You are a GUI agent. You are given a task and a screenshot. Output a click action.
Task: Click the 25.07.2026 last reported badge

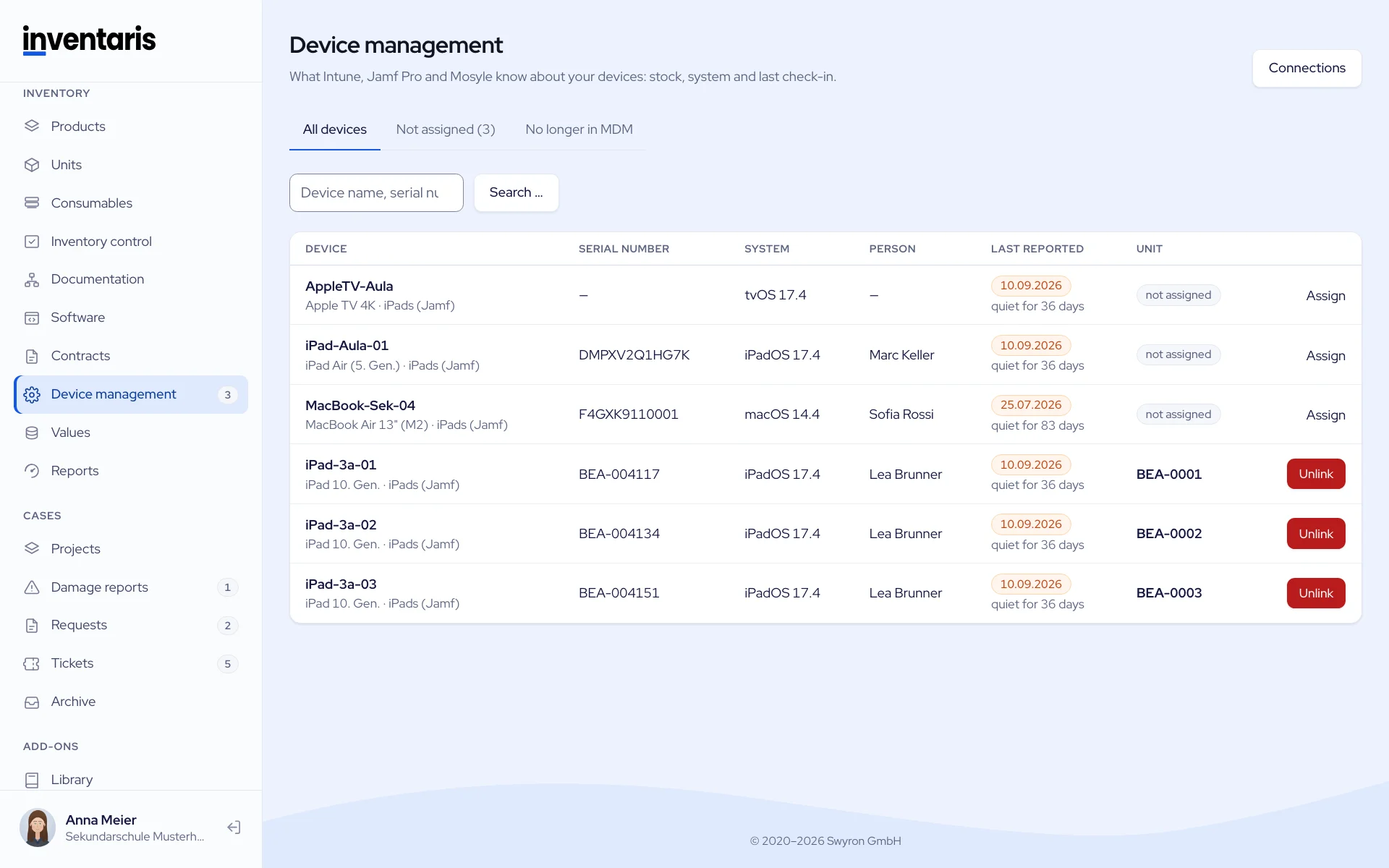tap(1031, 405)
